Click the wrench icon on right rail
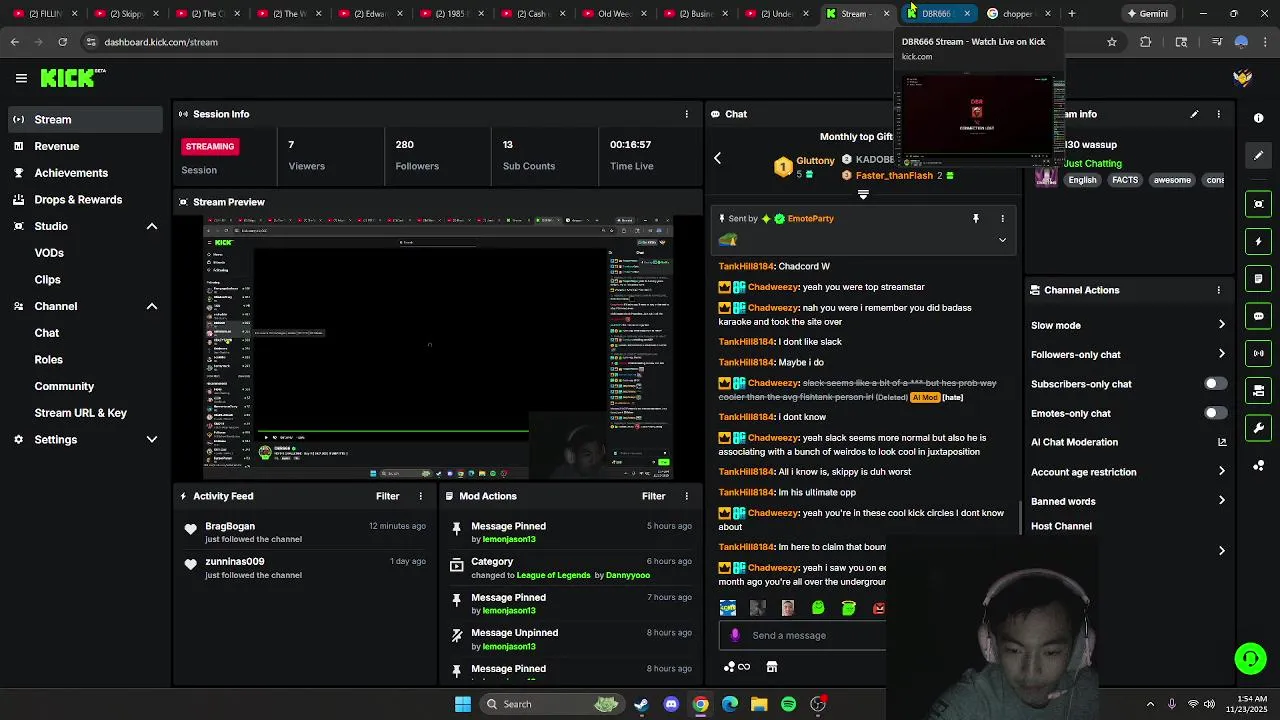This screenshot has height=720, width=1280. pos(1258,428)
